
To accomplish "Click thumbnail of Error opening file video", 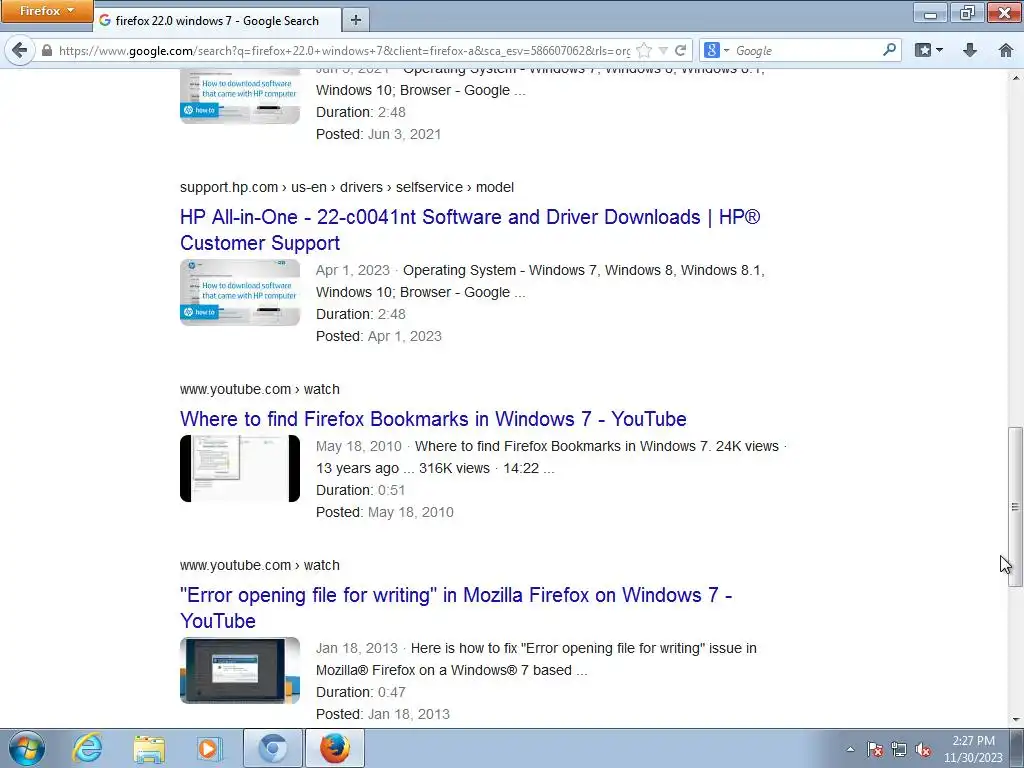I will pyautogui.click(x=240, y=671).
